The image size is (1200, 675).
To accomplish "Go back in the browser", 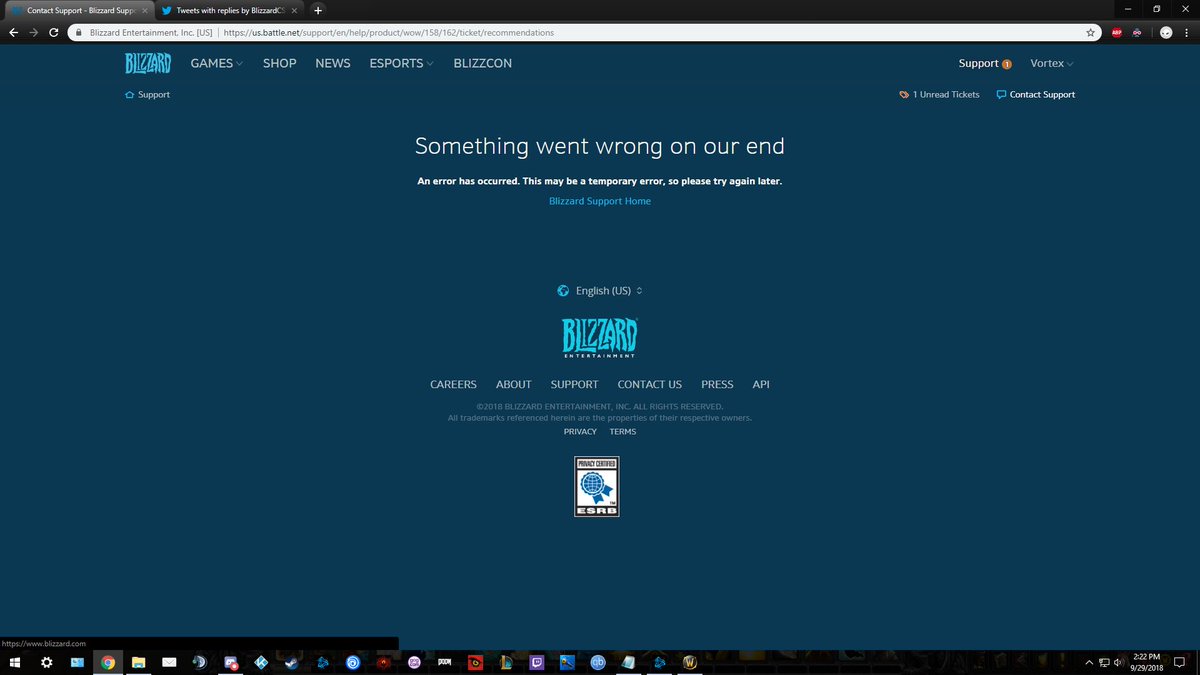I will pos(13,32).
